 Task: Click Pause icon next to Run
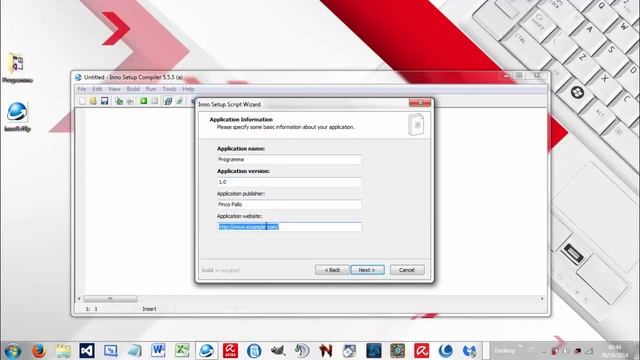[155, 101]
